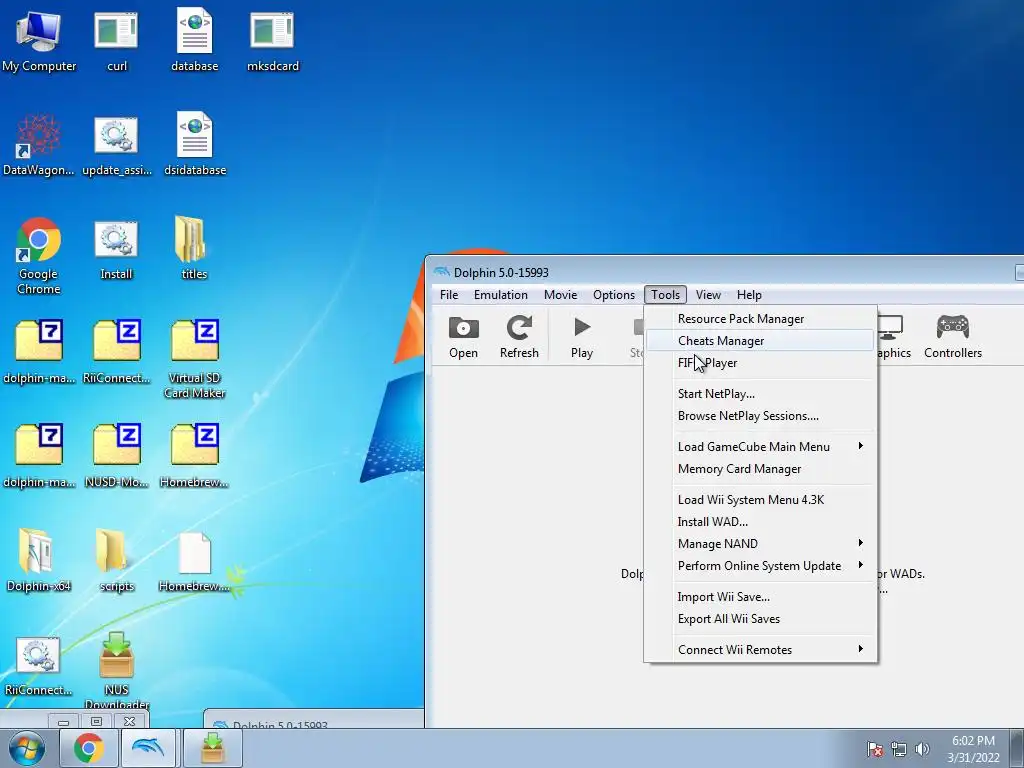The width and height of the screenshot is (1024, 768).
Task: Select Start NetPlay... menu entry
Action: pyautogui.click(x=760, y=394)
